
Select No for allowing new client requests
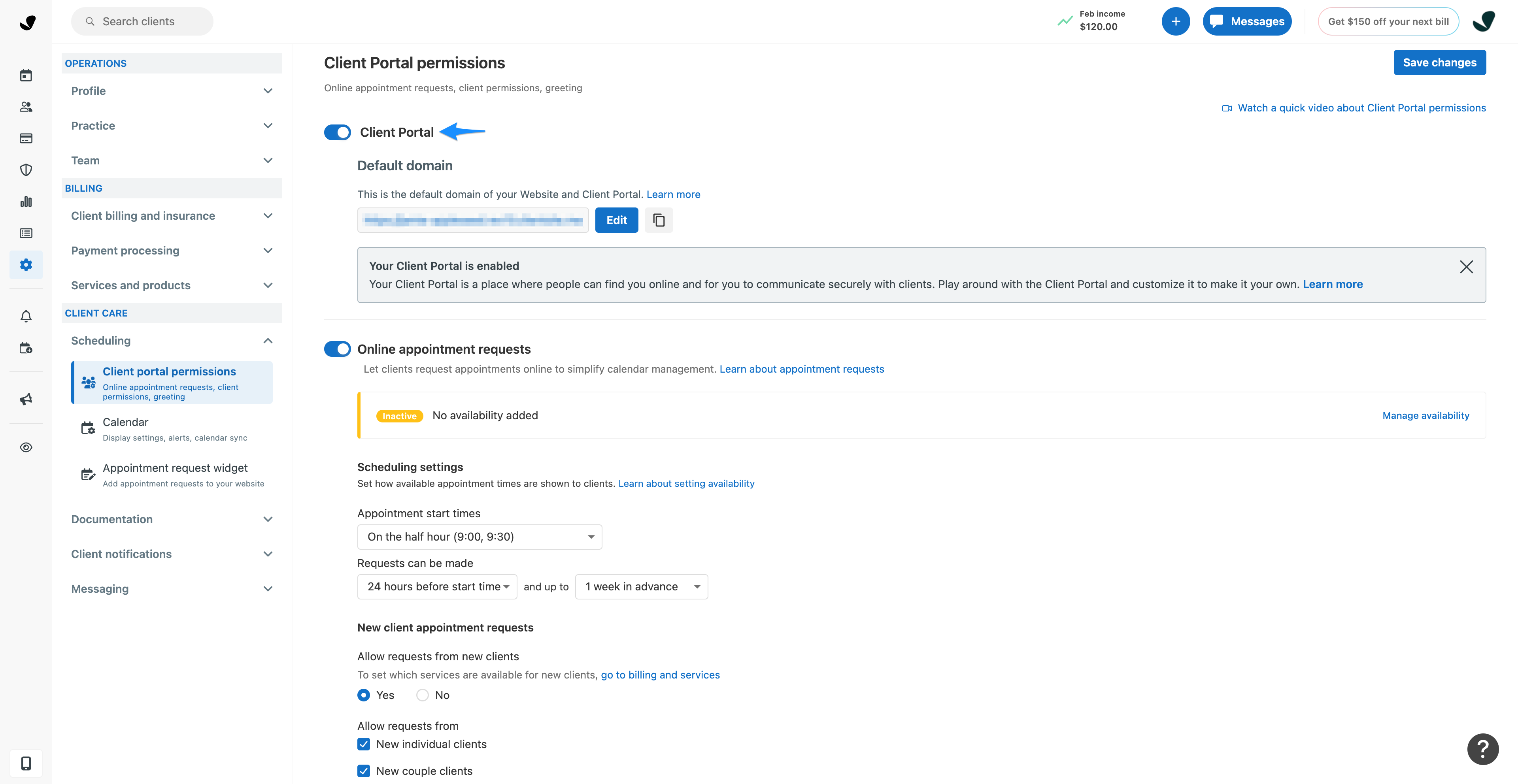(422, 695)
